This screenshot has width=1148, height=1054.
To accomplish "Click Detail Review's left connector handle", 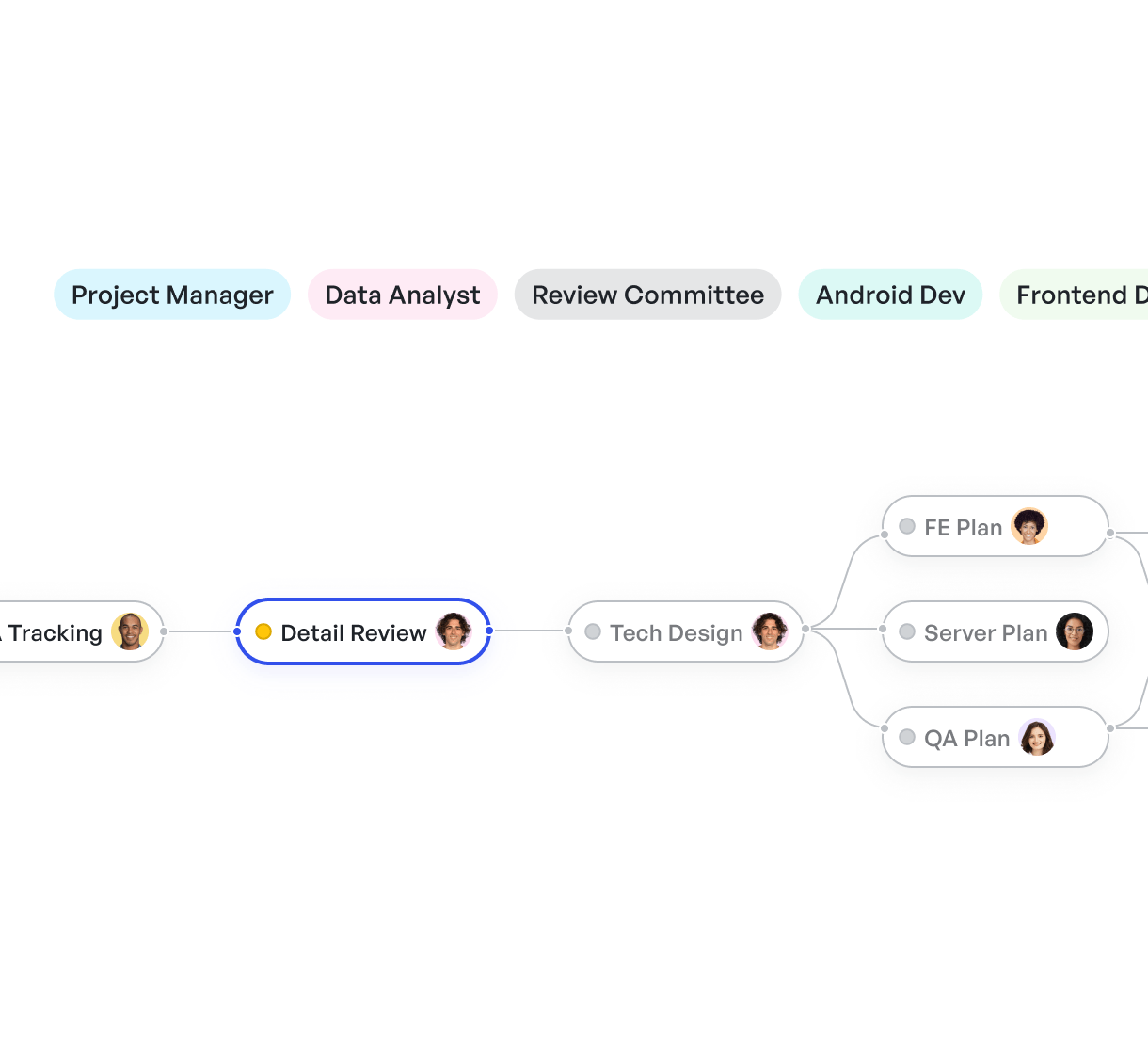I will pos(237,631).
